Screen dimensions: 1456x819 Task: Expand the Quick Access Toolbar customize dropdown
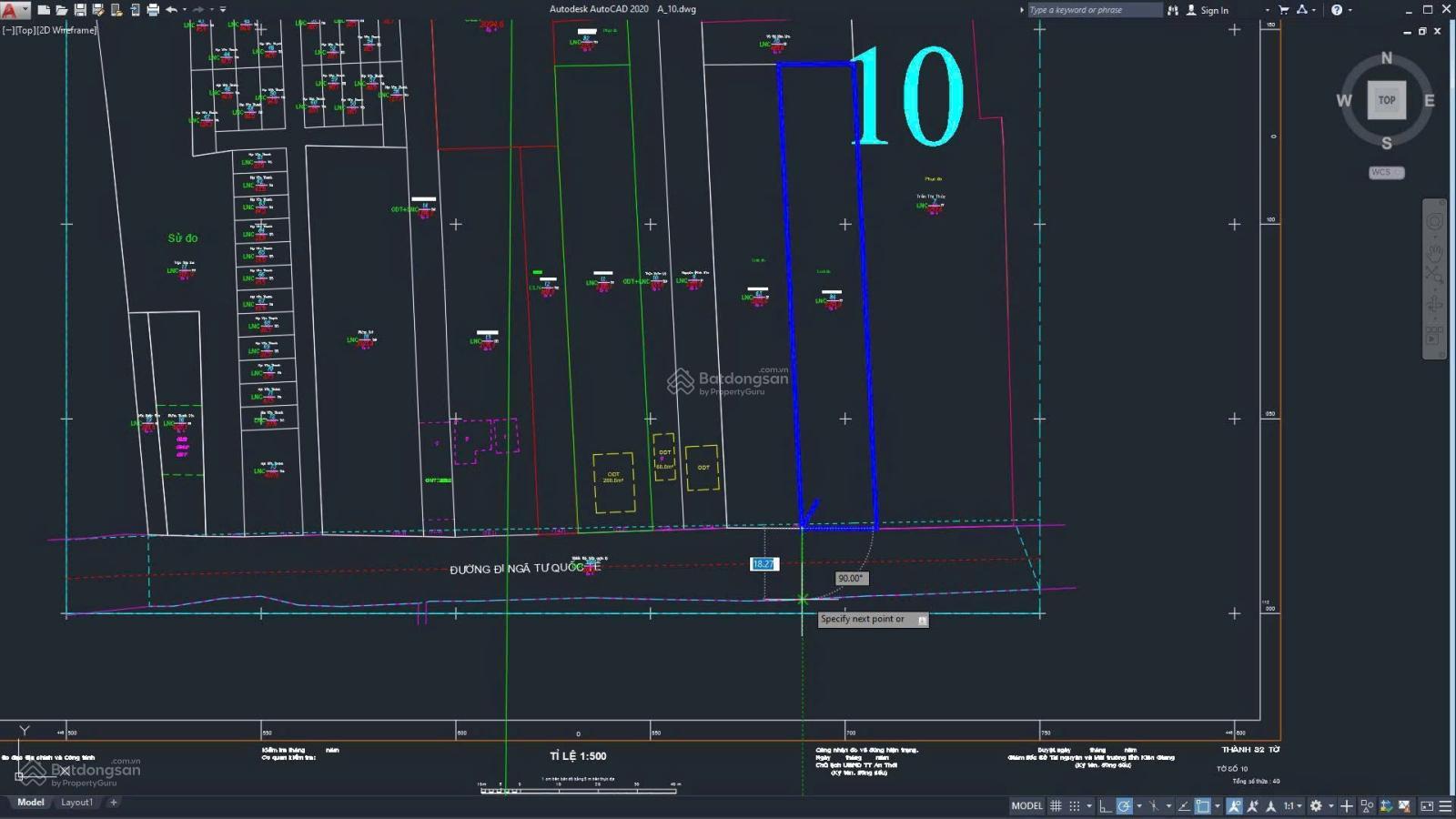click(x=223, y=10)
